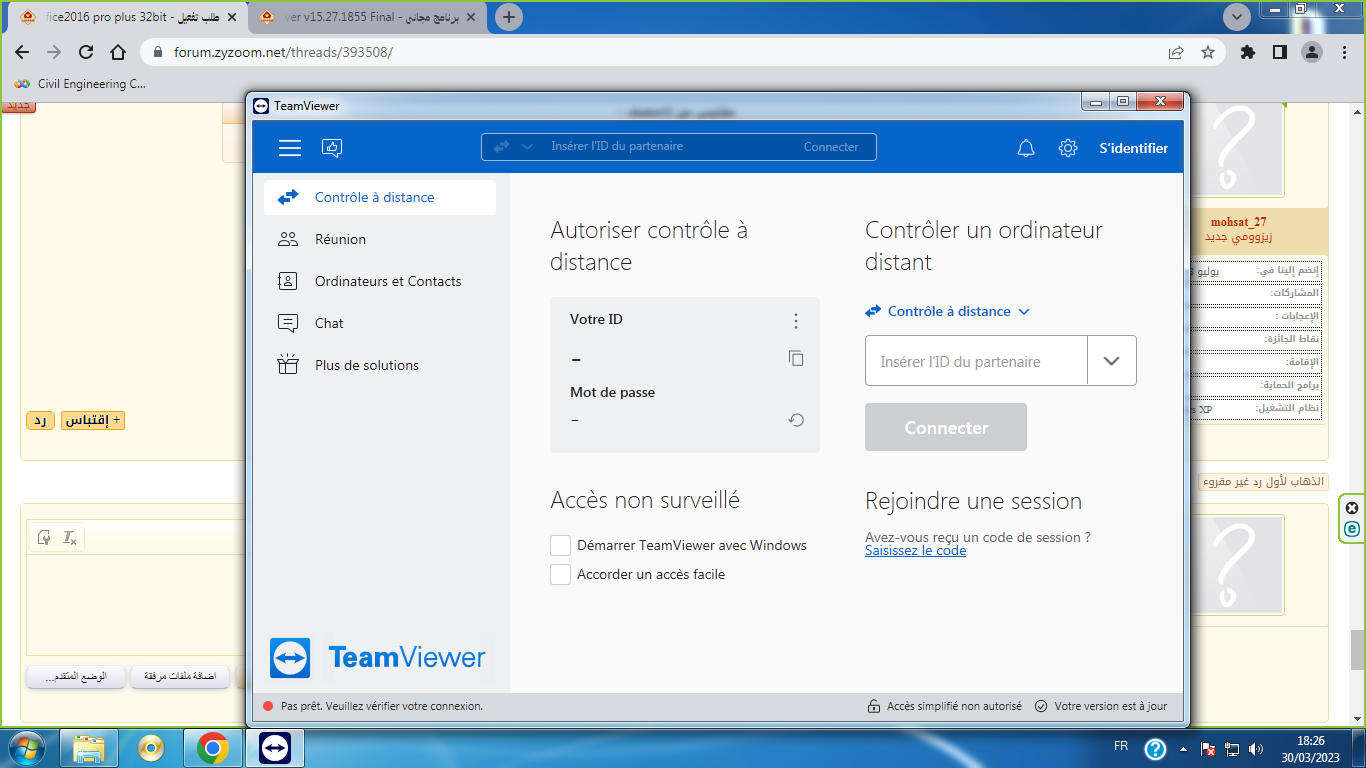This screenshot has width=1366, height=768.
Task: Open partner ID history dropdown arrow
Action: coord(1112,361)
